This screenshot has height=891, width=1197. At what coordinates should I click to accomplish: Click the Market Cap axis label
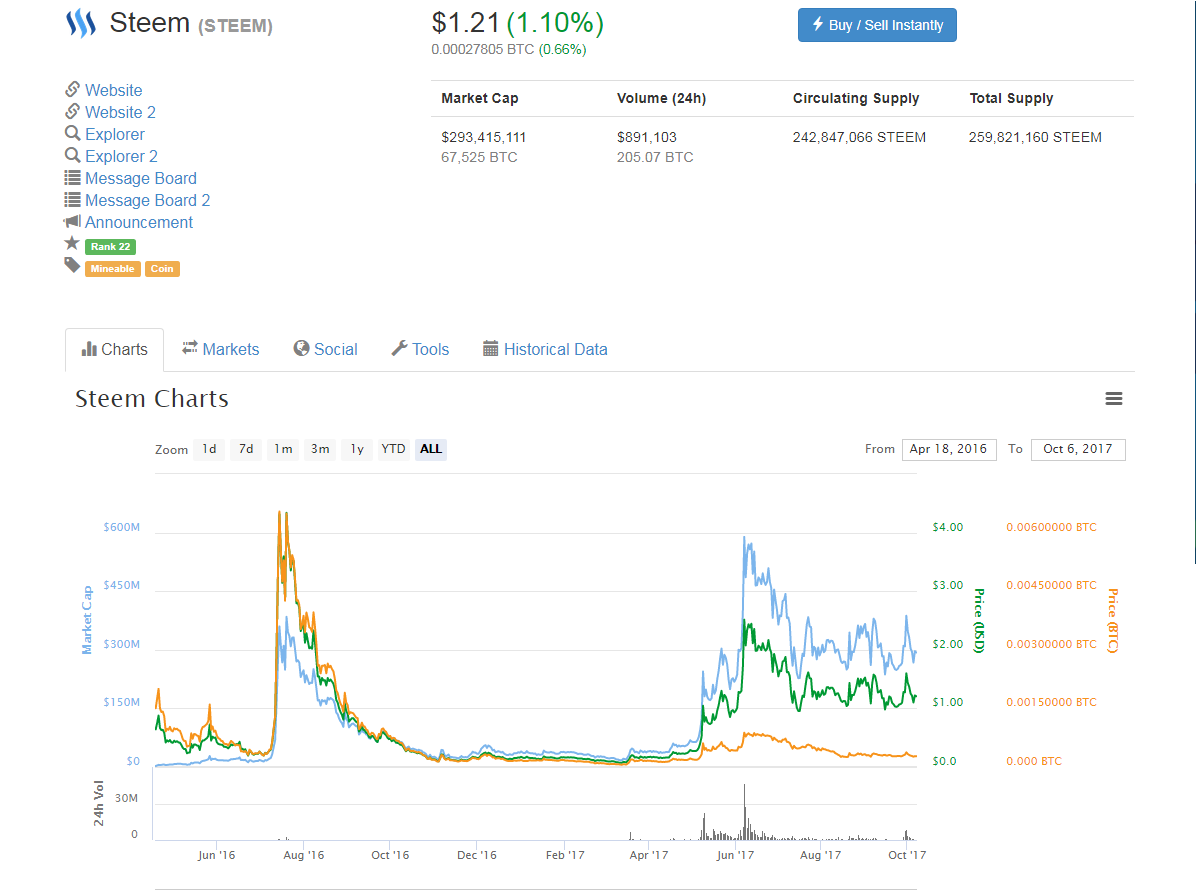87,620
